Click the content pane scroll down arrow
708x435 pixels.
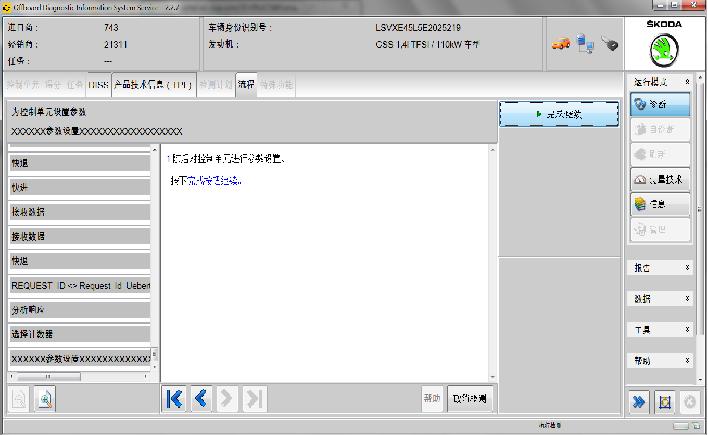[493, 377]
